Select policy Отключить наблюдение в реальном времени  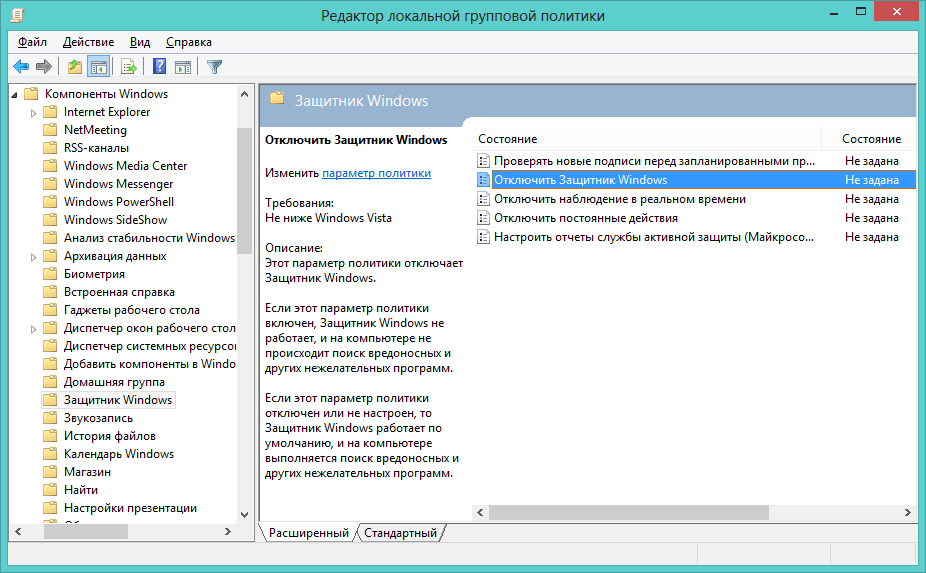pos(619,199)
